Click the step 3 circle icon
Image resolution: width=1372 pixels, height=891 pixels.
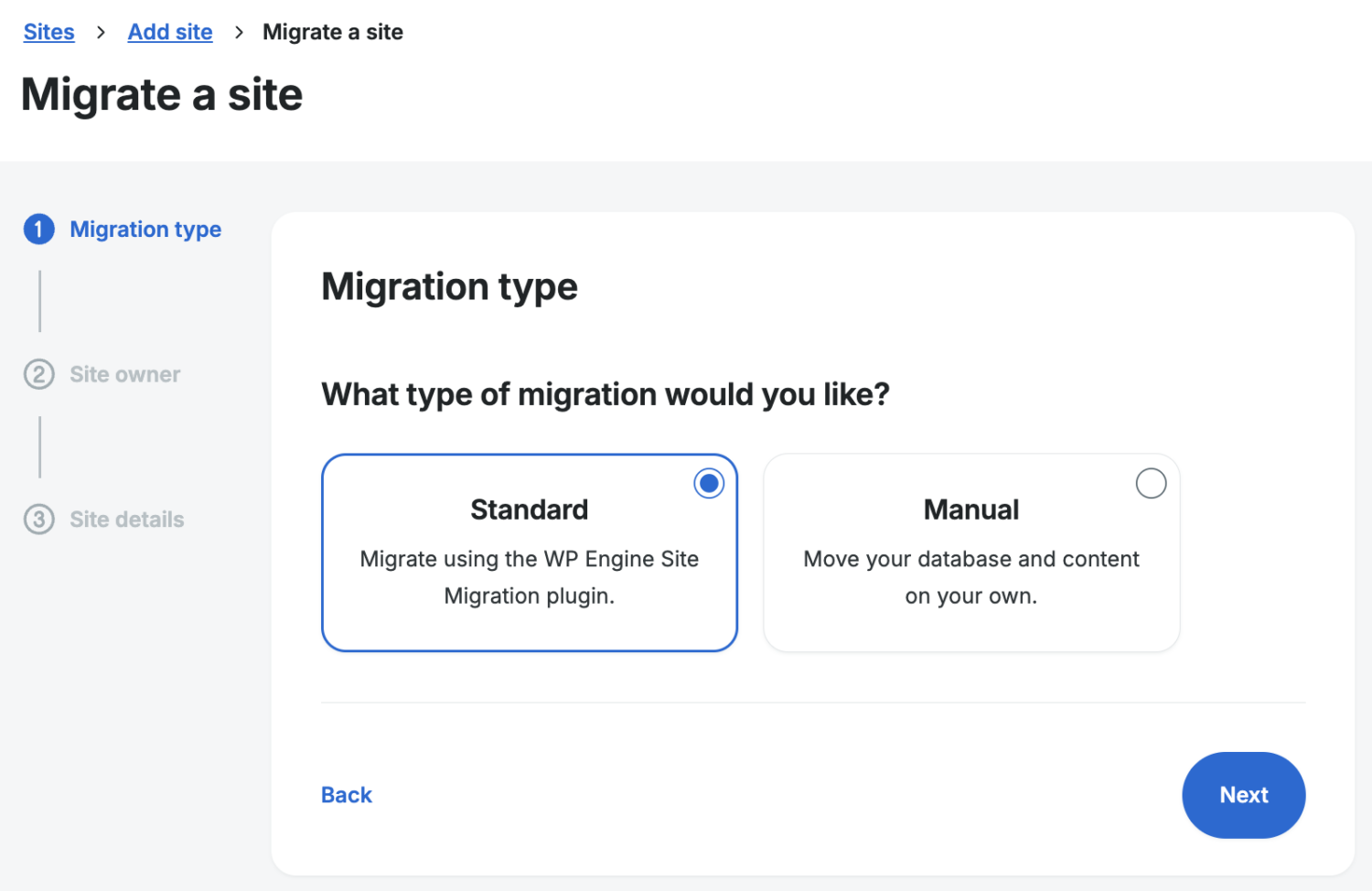click(x=38, y=520)
